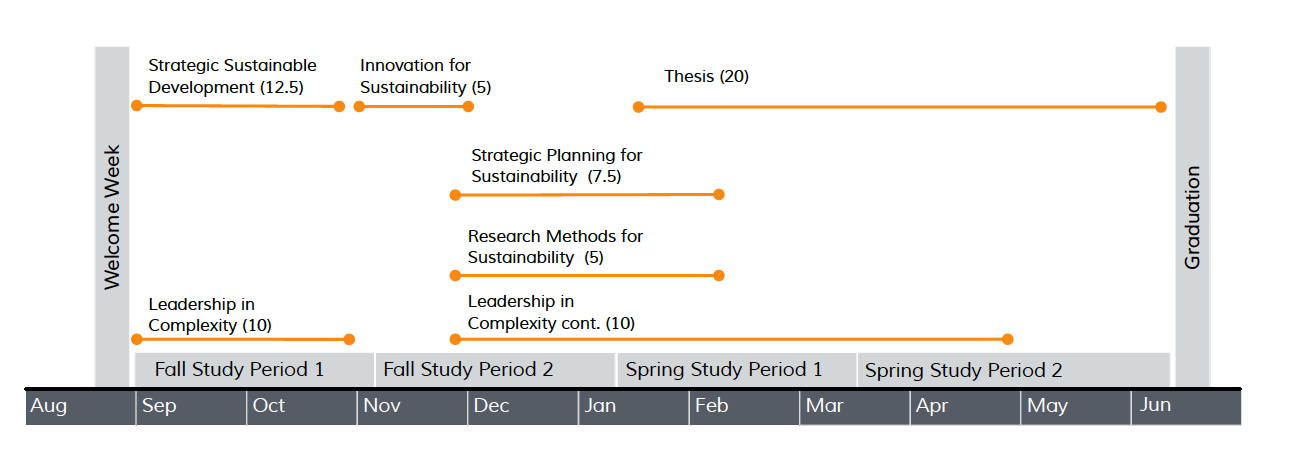Select the Fall Study Period 1 block
This screenshot has height=459, width=1289.
254,369
